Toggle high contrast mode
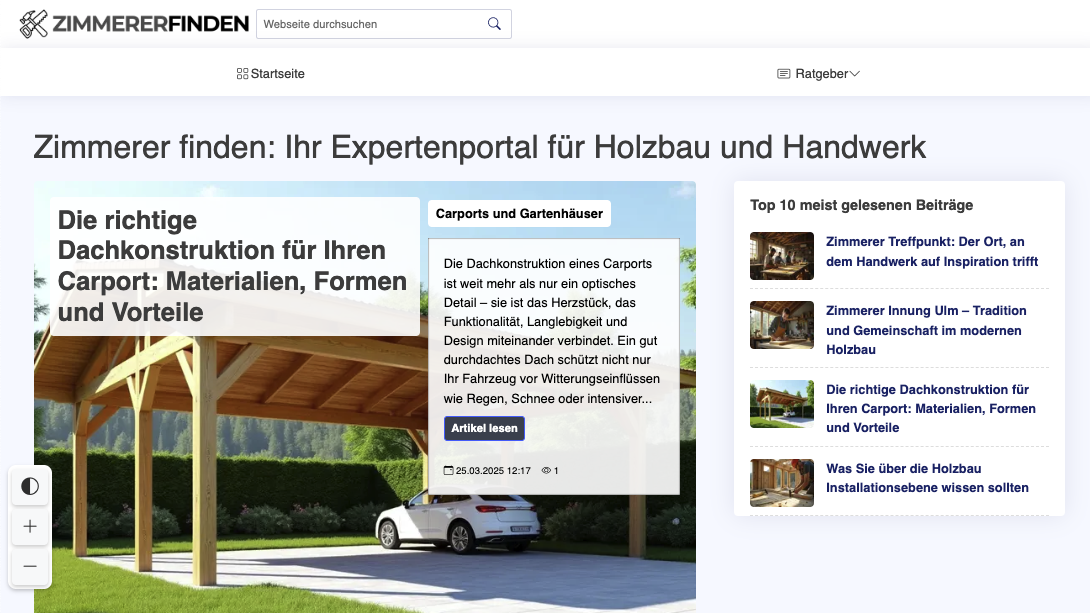1090x613 pixels. point(30,487)
